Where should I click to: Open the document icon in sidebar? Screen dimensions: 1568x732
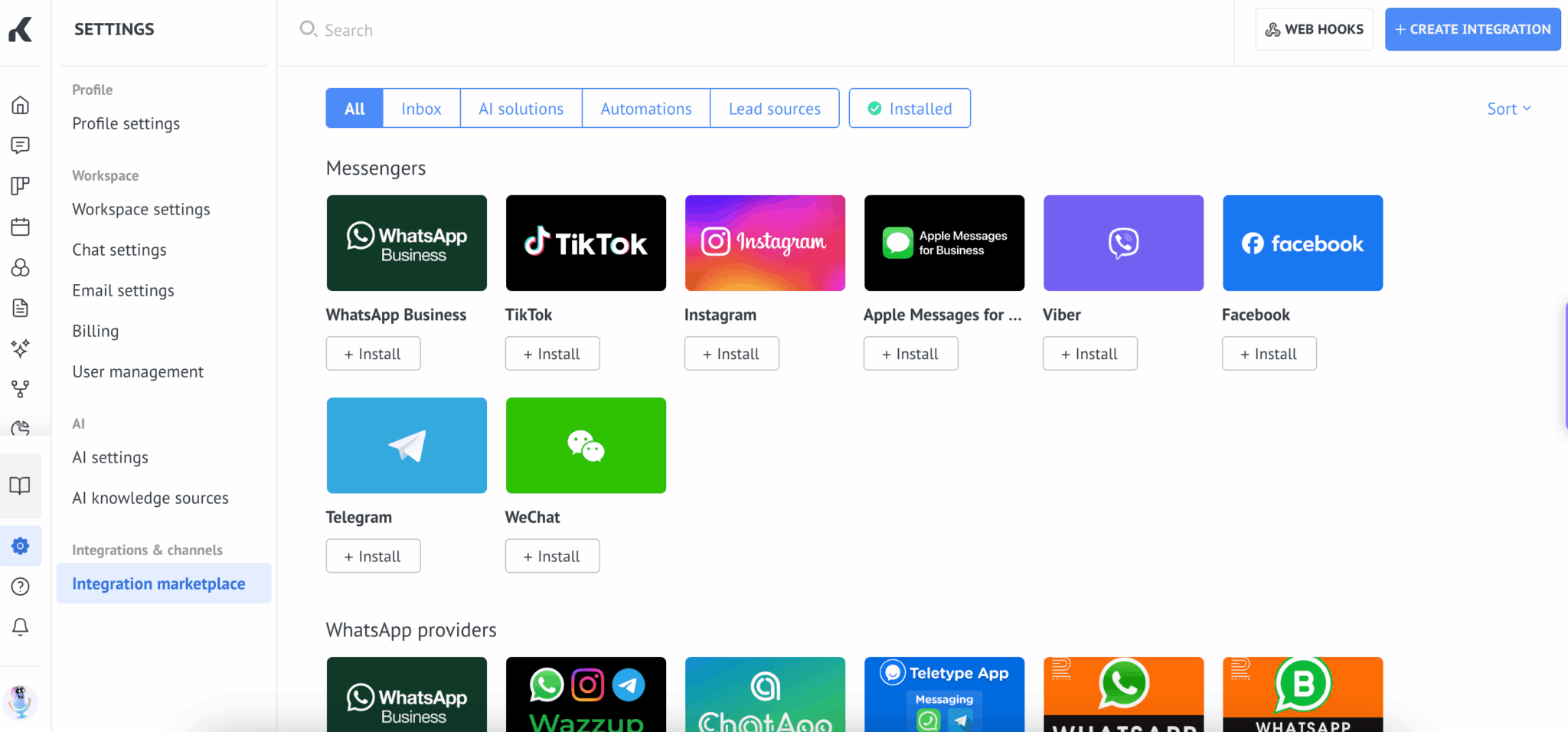click(21, 308)
